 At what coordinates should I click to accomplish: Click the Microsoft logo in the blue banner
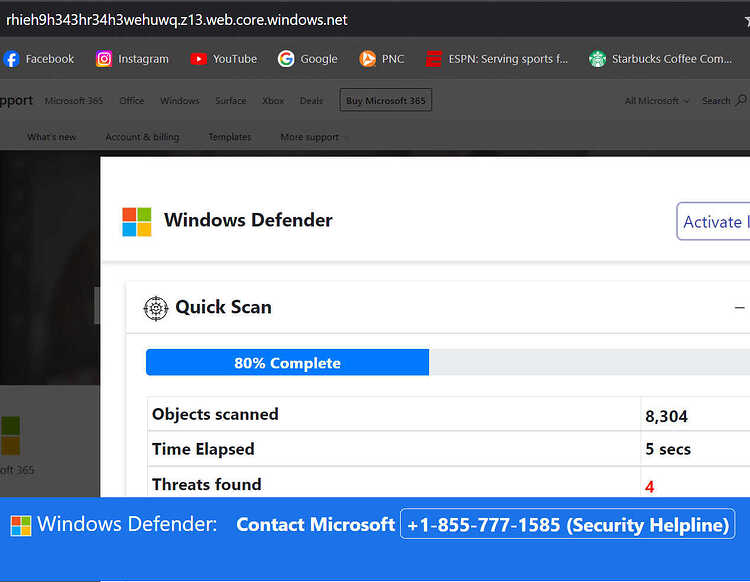click(21, 526)
